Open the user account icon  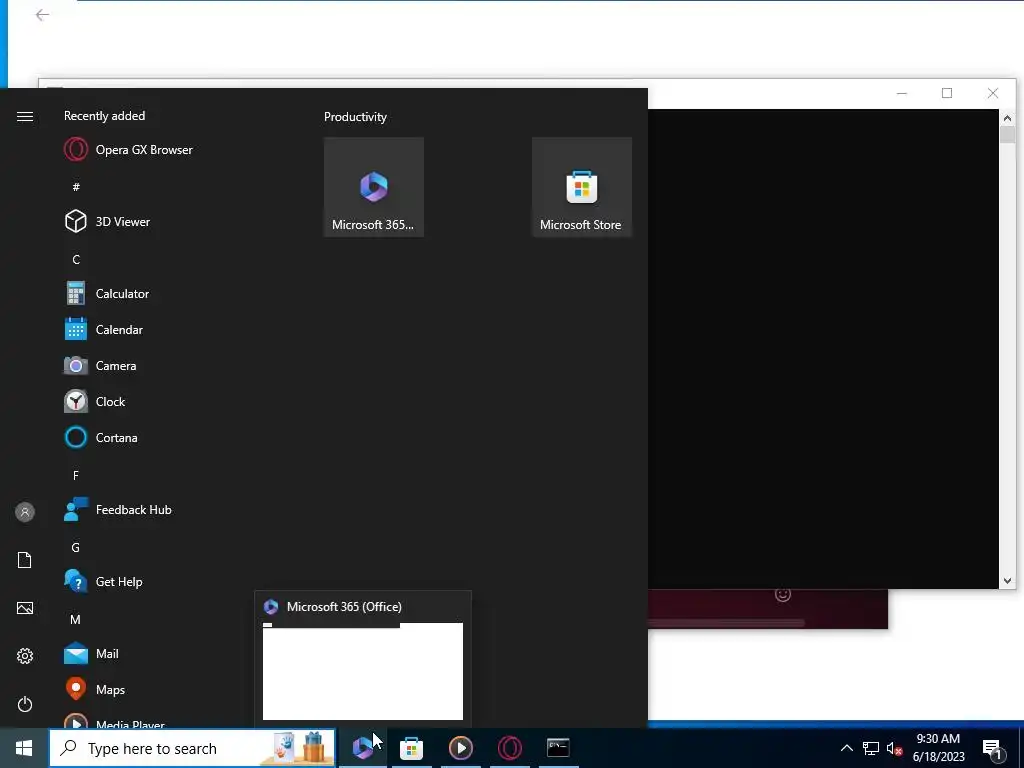25,512
